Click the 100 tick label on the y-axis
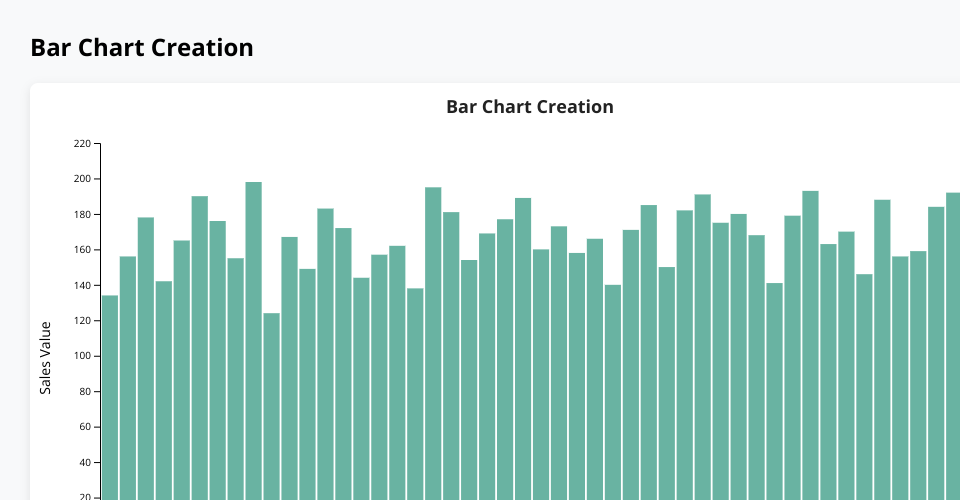960x500 pixels. pyautogui.click(x=82, y=357)
